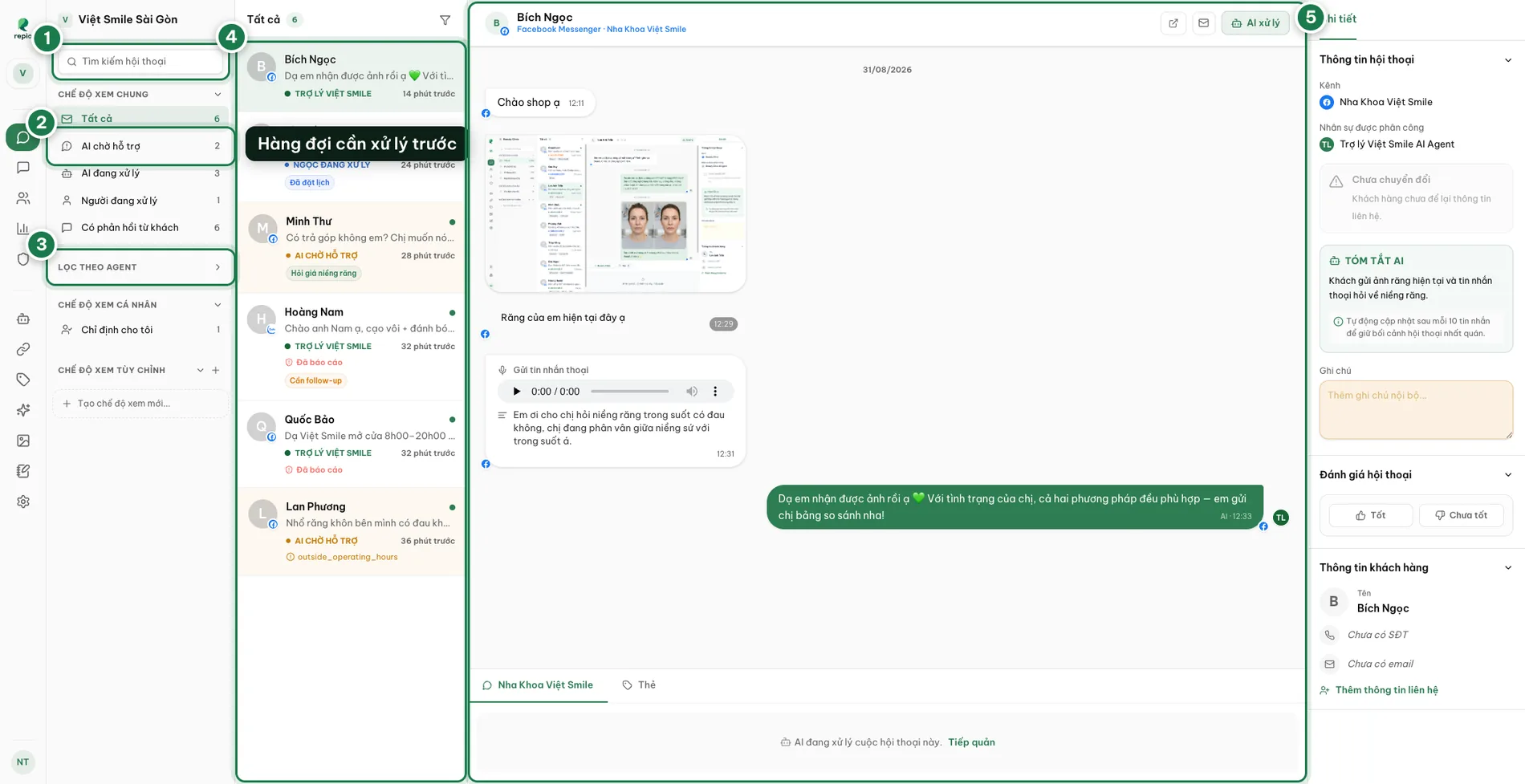Screen dimensions: 1525x784
Task: Open the link integrations icon in sidebar
Action: [23, 349]
